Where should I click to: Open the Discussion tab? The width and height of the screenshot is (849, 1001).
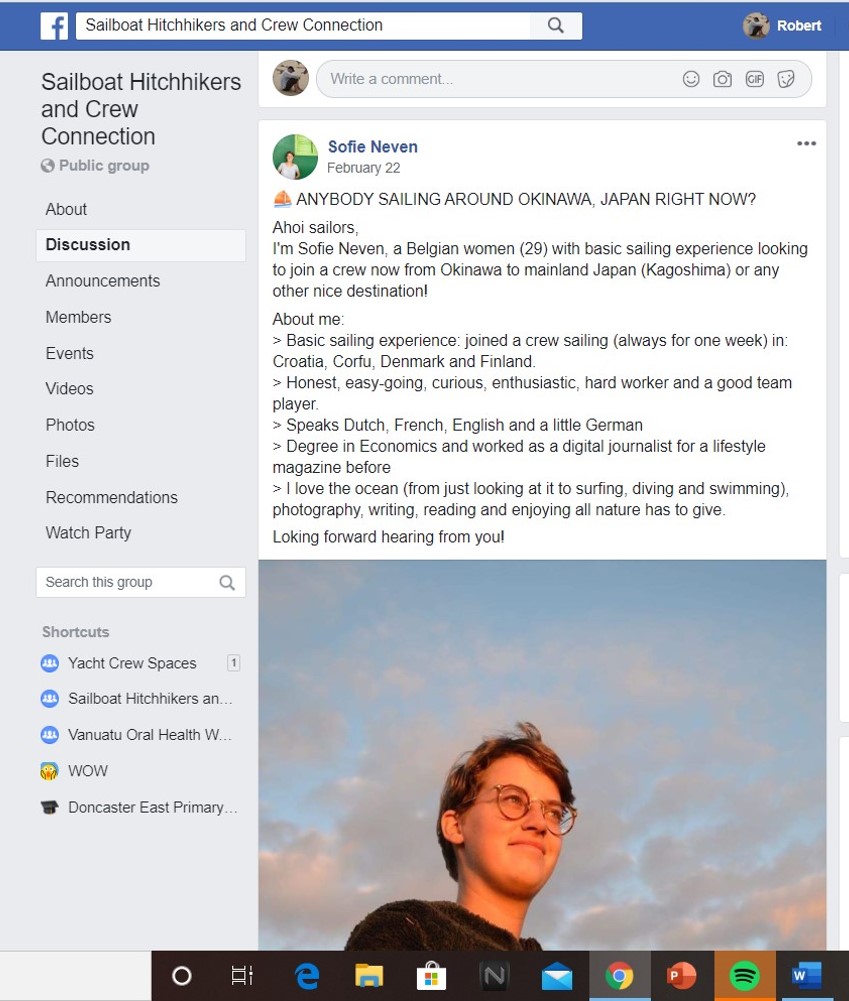pos(88,245)
